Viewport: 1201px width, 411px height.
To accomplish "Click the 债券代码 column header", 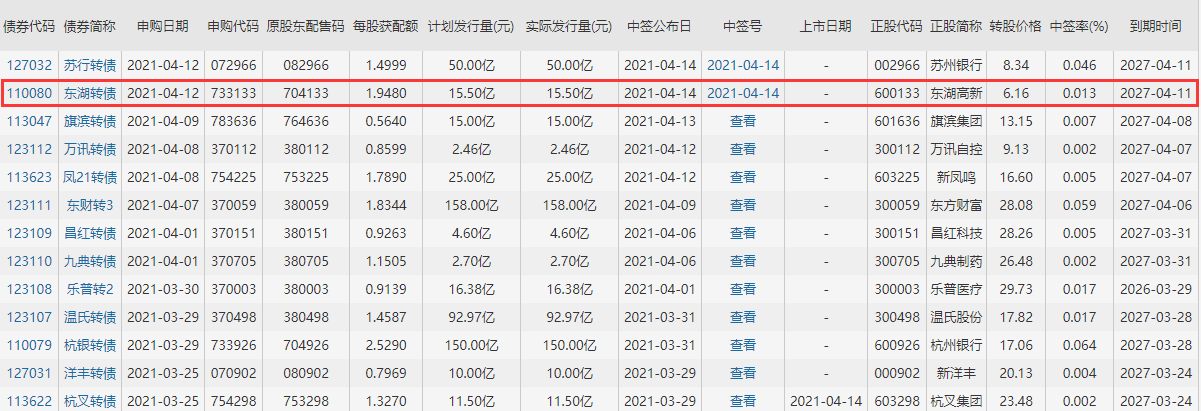I will click(29, 27).
